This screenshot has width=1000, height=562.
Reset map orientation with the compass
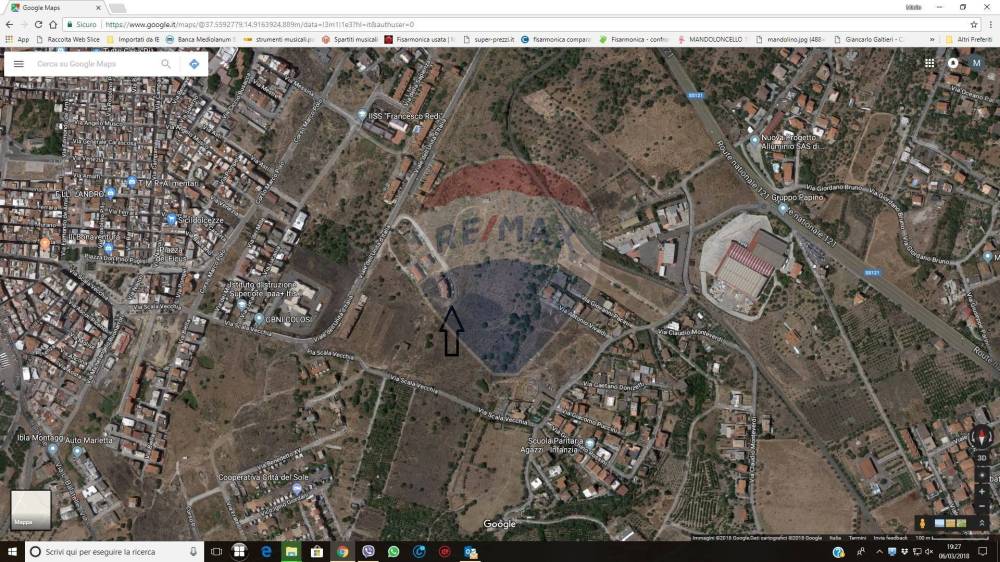pos(982,438)
